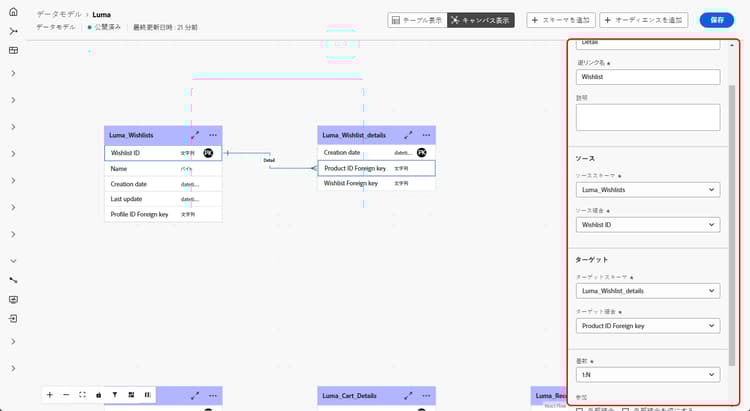Viewport: 750px width, 411px height.
Task: Click the monitor icon in the left sidebar
Action: pyautogui.click(x=13, y=300)
